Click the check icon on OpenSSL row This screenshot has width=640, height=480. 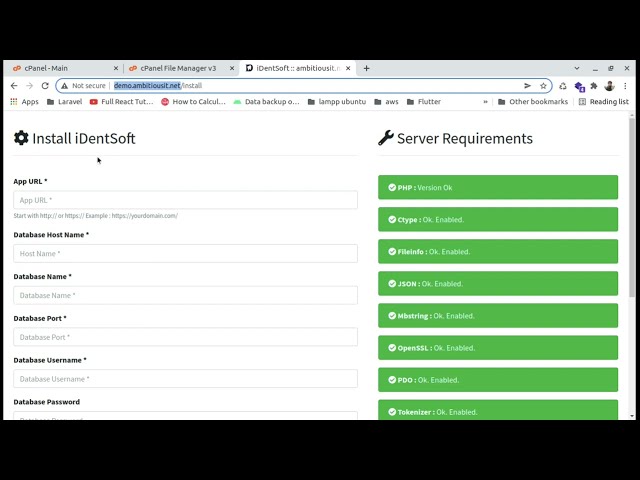pos(392,348)
